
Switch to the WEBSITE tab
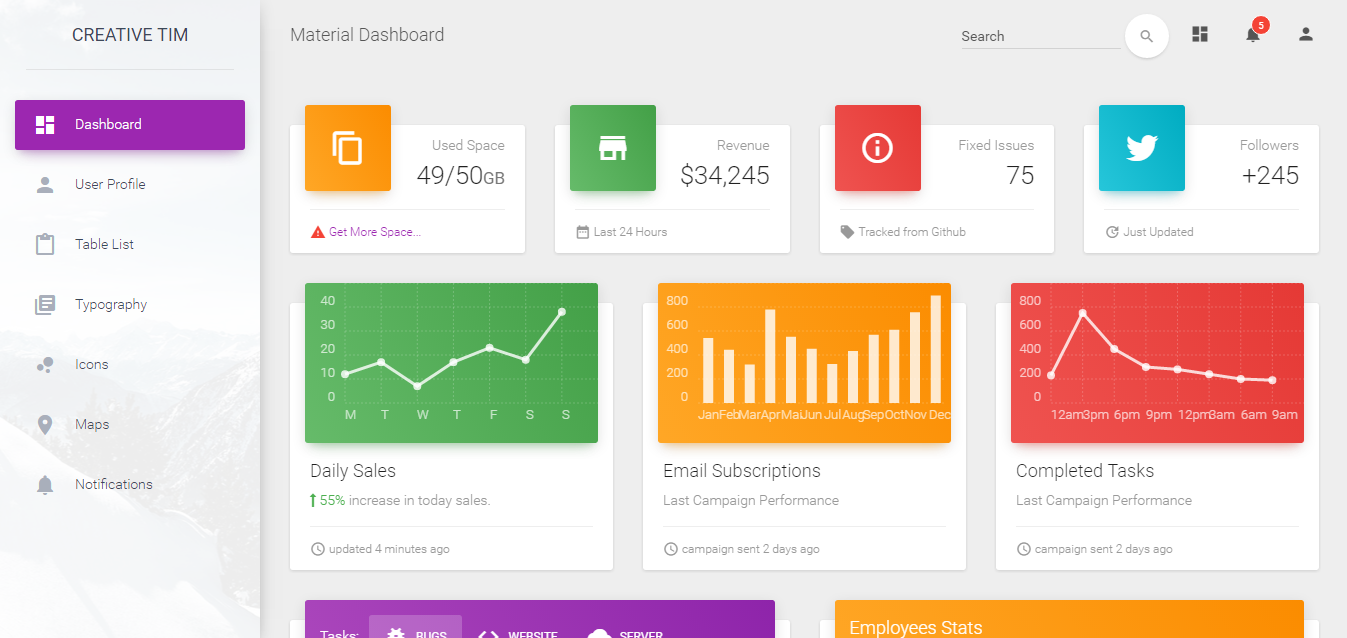click(517, 630)
